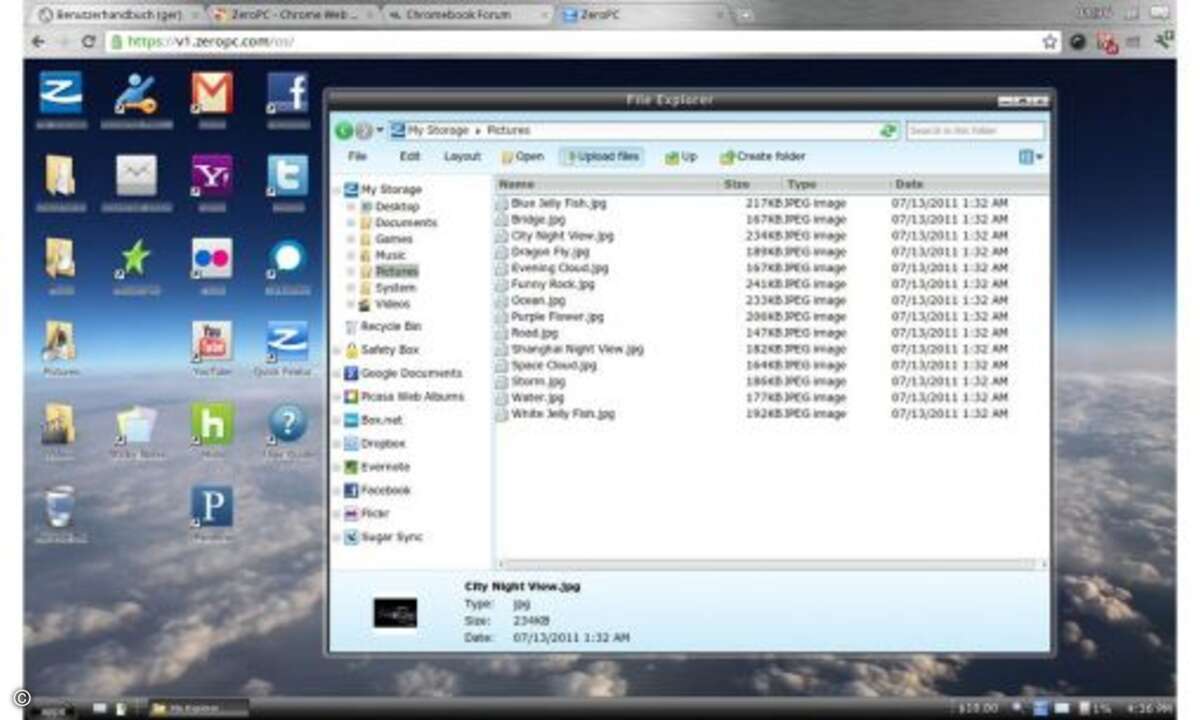Open the Pandora P desktop shortcut
Viewport: 1200px width, 720px height.
[x=212, y=506]
